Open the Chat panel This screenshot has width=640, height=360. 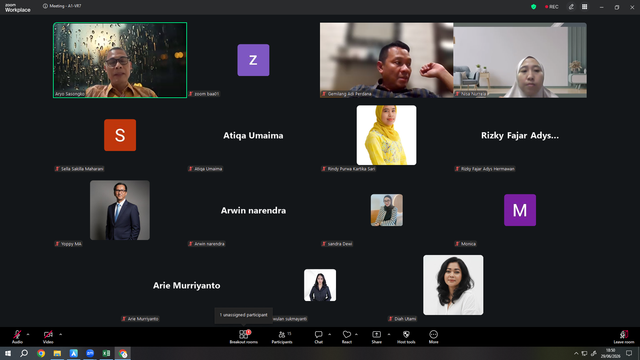318,337
